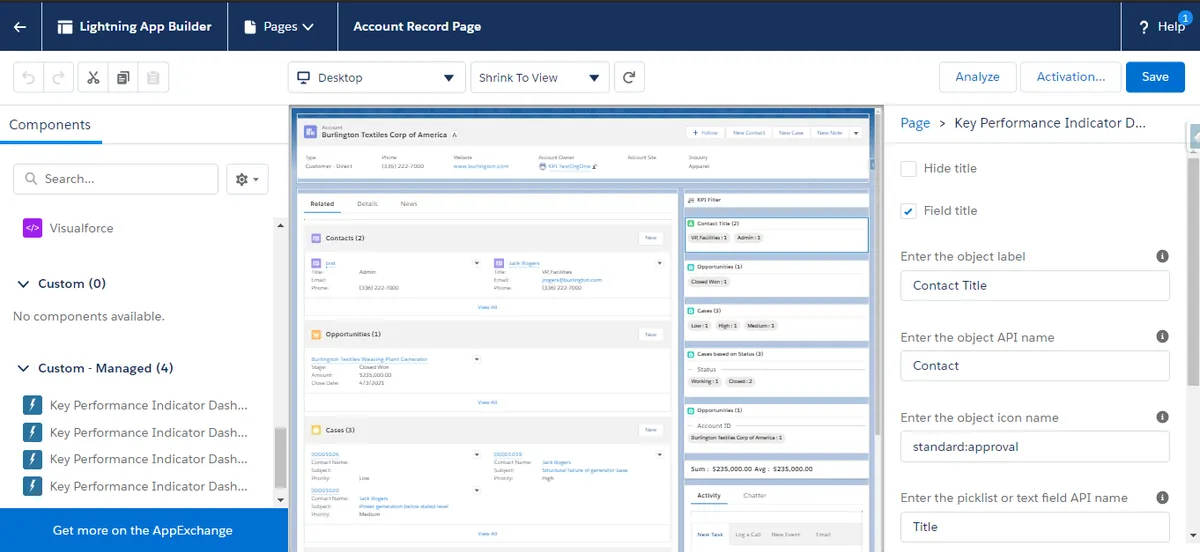Click the Redo arrow icon
Screen dimensions: 1200x552
pos(59,77)
